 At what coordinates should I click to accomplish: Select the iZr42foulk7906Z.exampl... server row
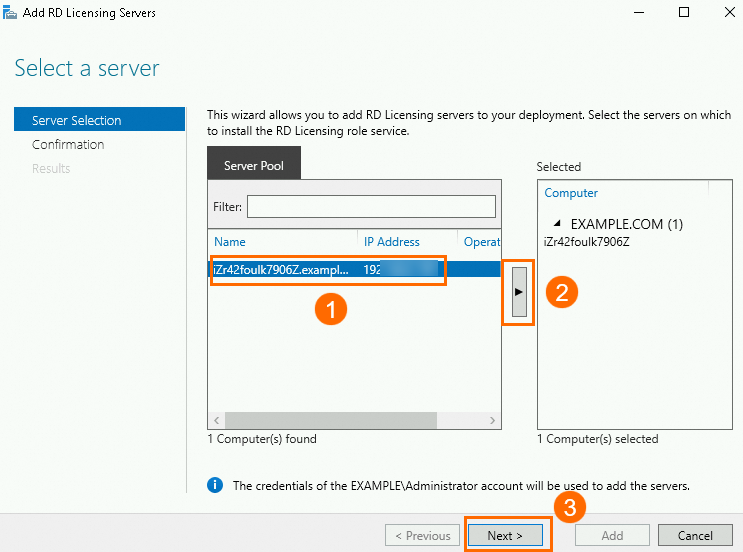[x=354, y=270]
